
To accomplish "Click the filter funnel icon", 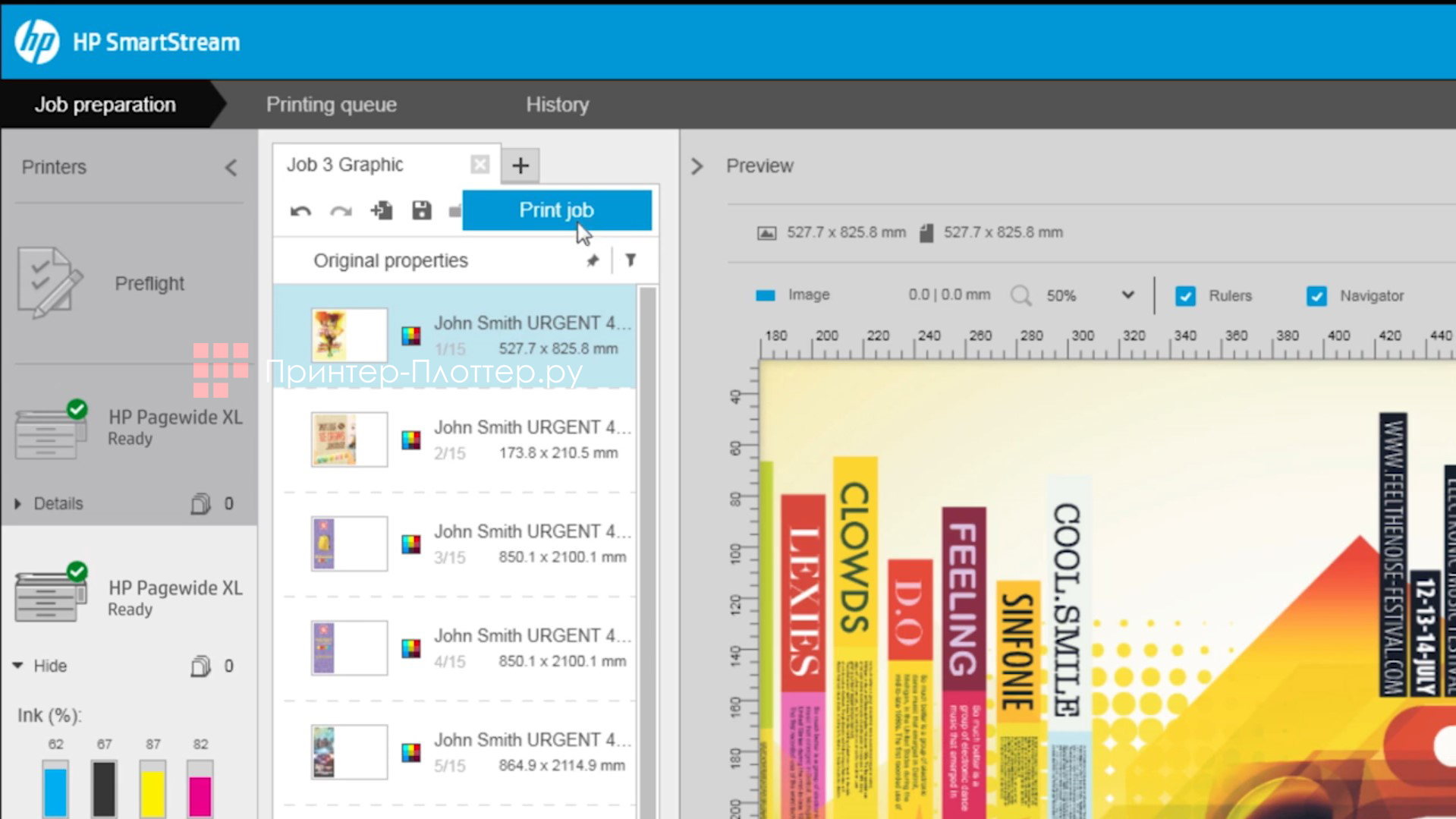I will (x=631, y=260).
